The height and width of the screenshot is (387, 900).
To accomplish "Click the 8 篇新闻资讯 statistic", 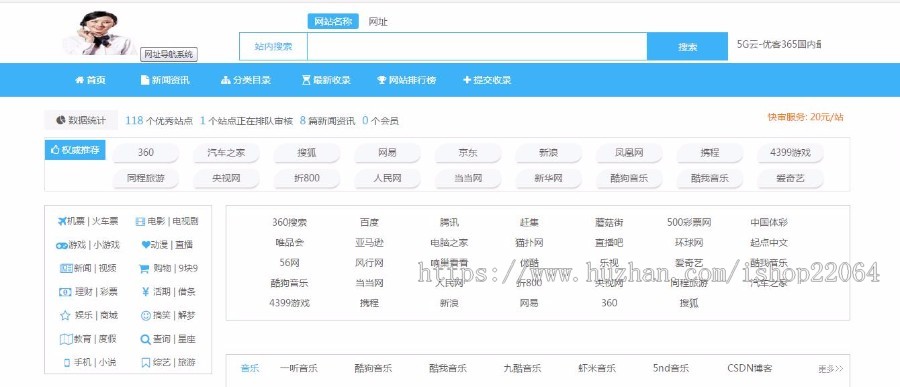I will (327, 121).
